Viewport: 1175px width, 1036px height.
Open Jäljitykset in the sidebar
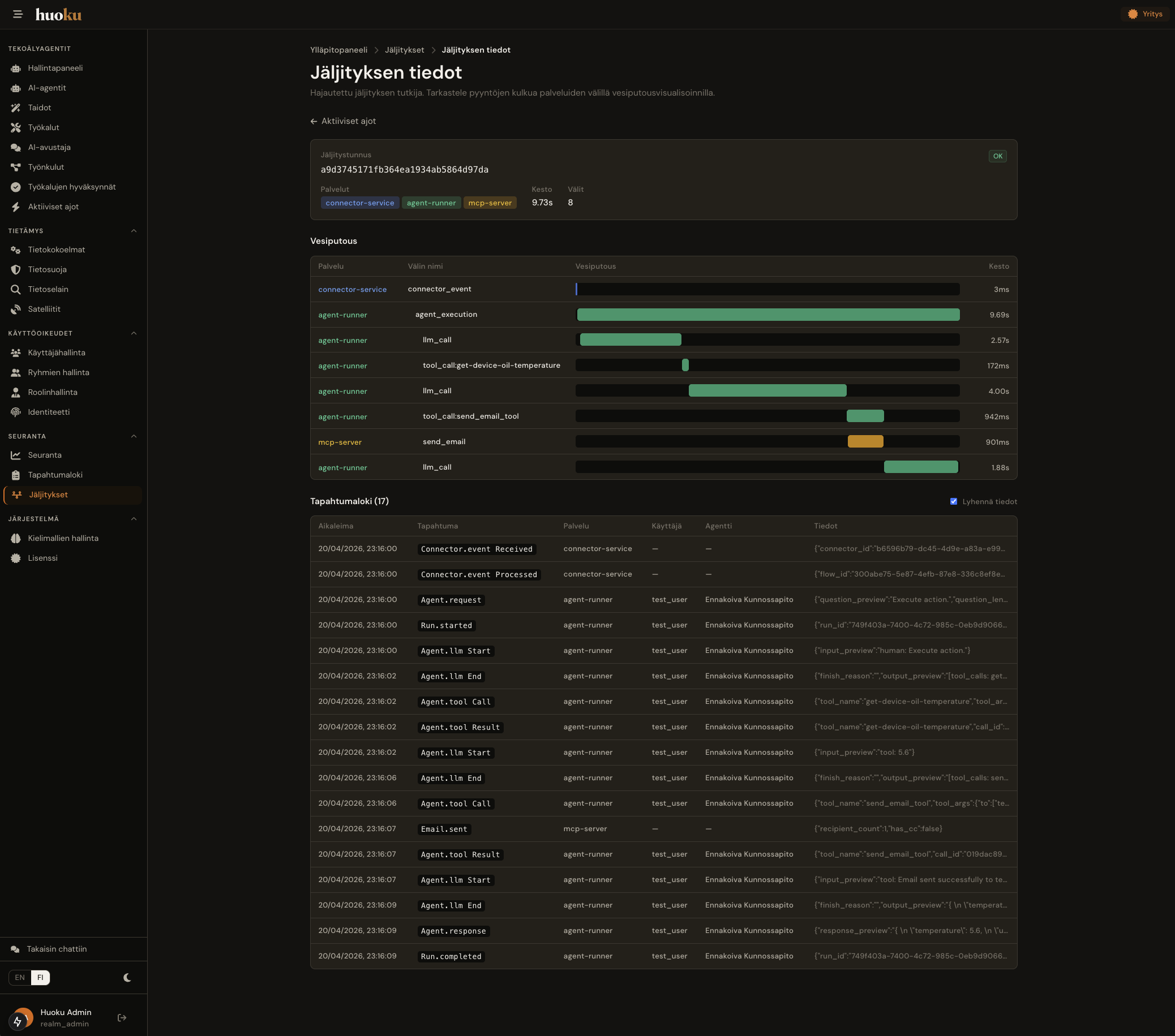tap(72, 495)
